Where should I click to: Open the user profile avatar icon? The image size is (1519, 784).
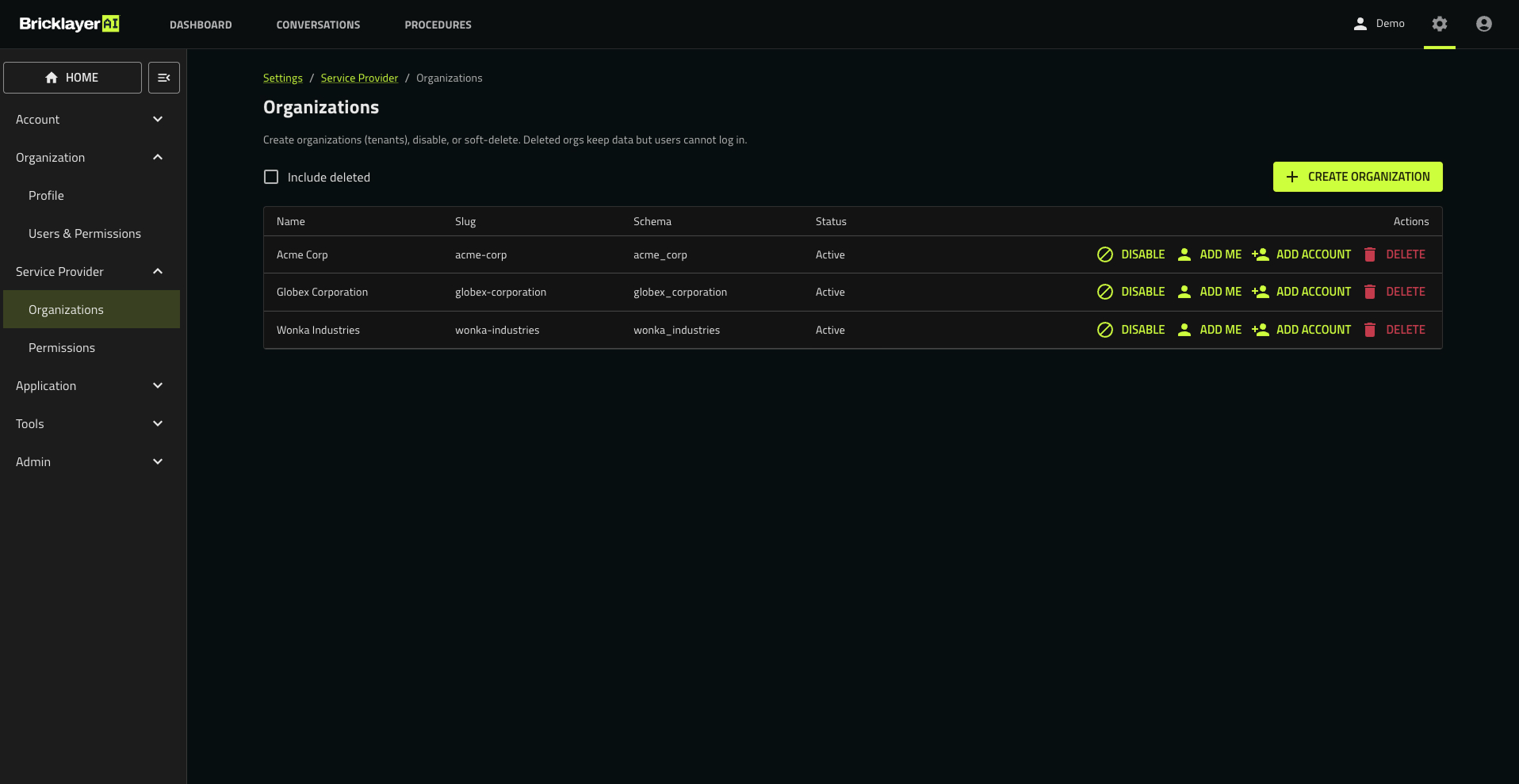(1483, 24)
